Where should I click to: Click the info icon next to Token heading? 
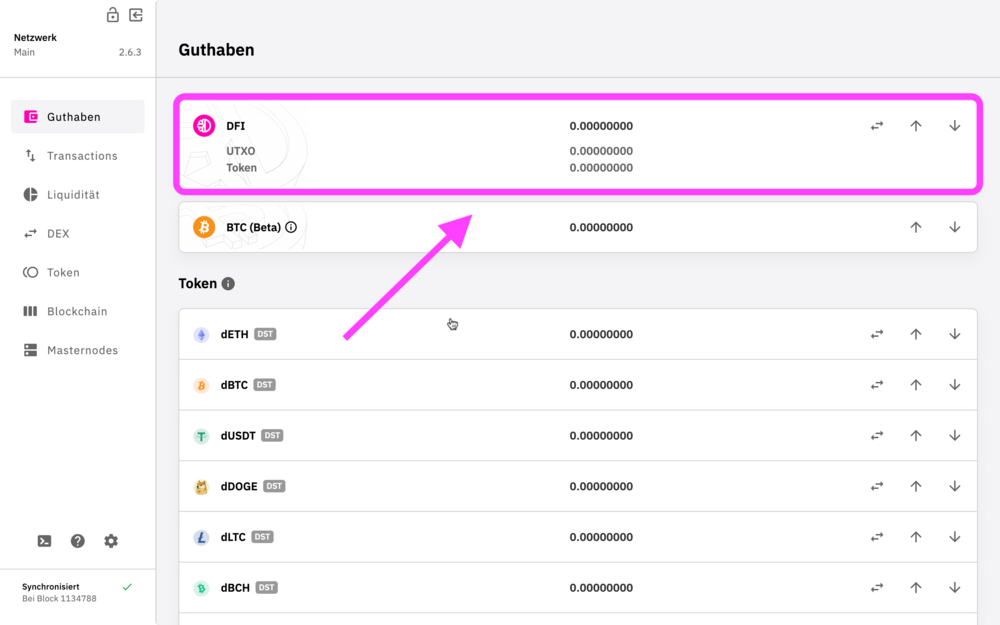(x=228, y=284)
